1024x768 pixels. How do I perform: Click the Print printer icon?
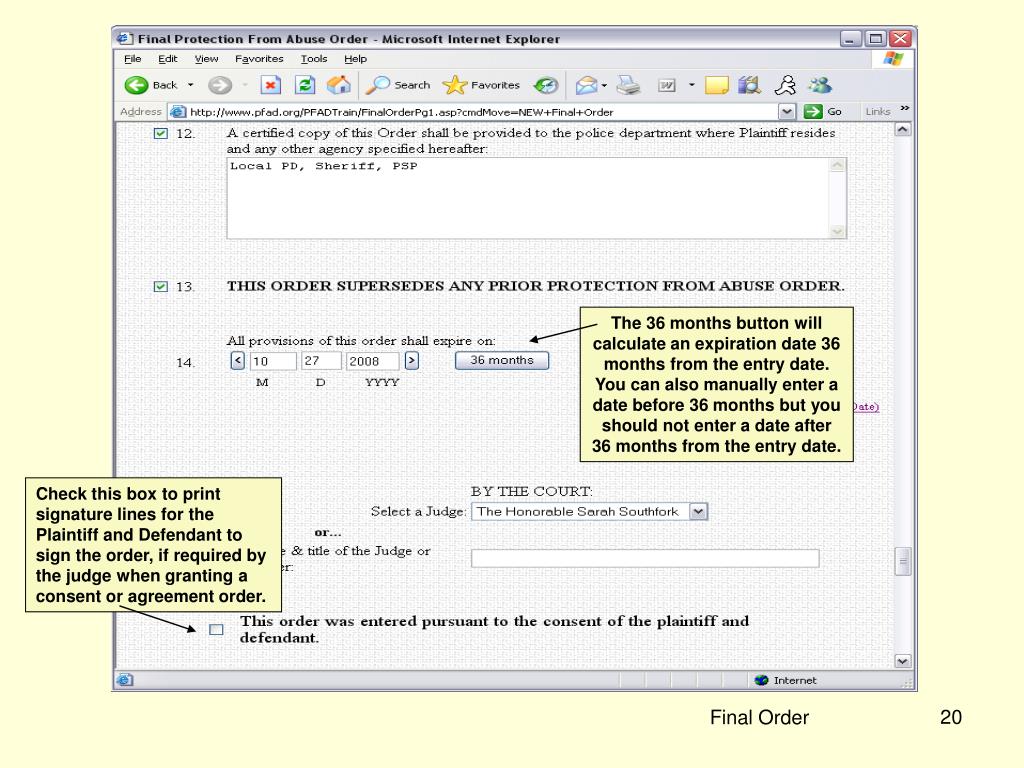pos(627,85)
